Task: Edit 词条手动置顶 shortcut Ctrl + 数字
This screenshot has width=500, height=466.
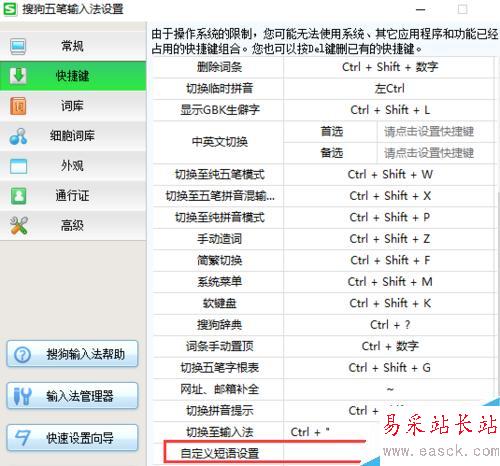Action: [x=389, y=346]
